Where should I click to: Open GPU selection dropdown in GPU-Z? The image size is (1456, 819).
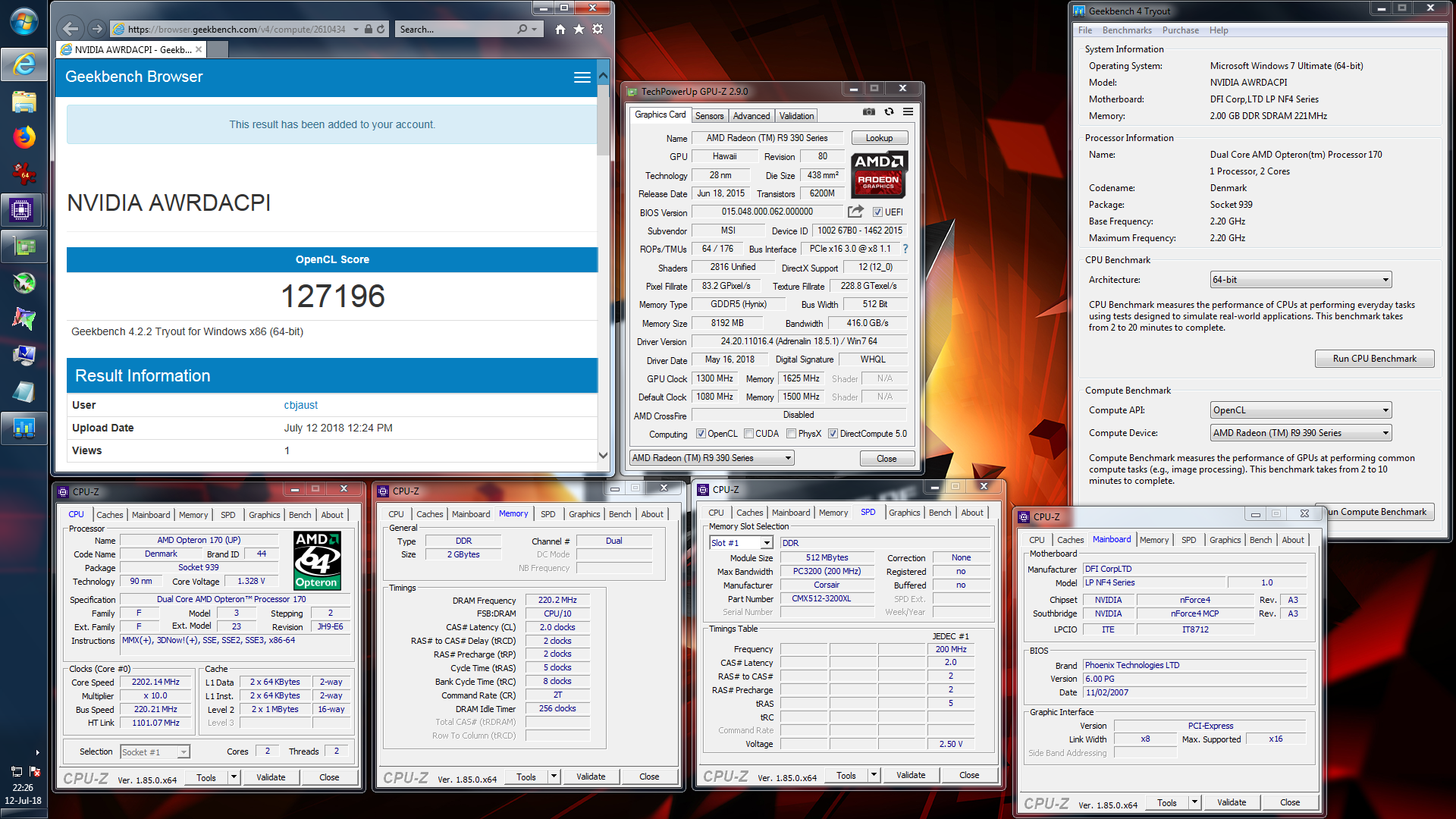click(x=711, y=458)
